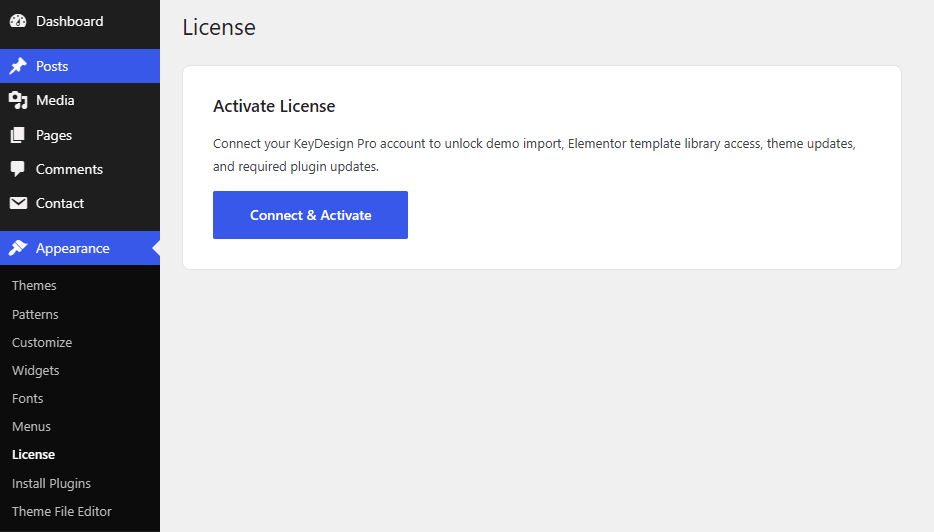Click the Media camera-music icon
The height and width of the screenshot is (532, 934).
[x=18, y=100]
